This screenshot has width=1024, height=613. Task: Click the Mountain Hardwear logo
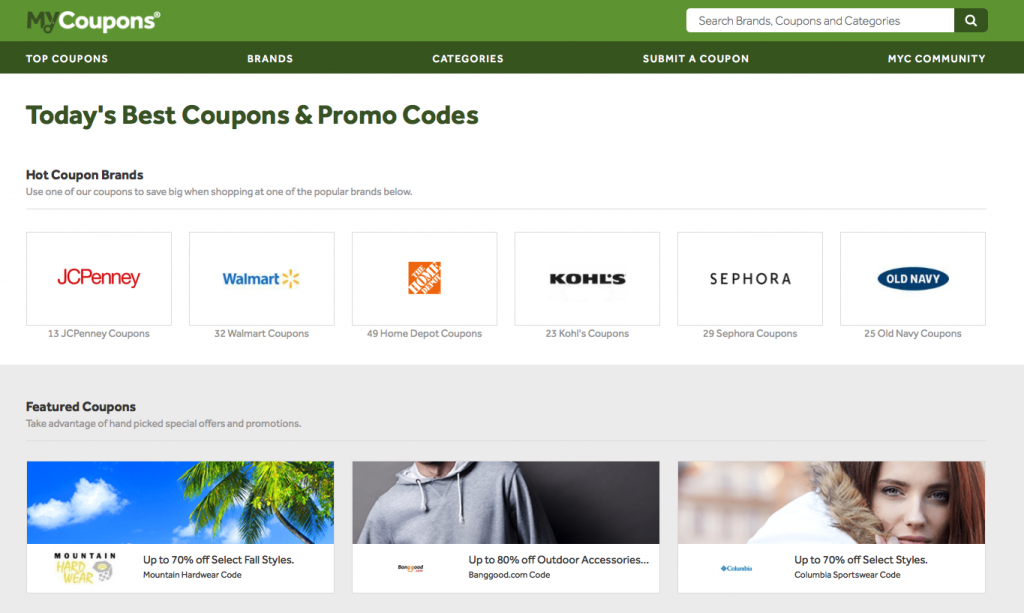coord(85,567)
